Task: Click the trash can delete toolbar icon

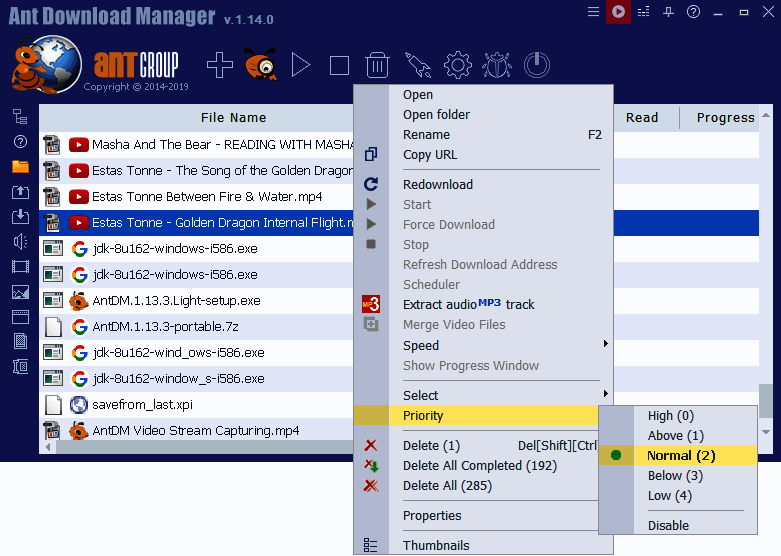Action: pyautogui.click(x=377, y=66)
